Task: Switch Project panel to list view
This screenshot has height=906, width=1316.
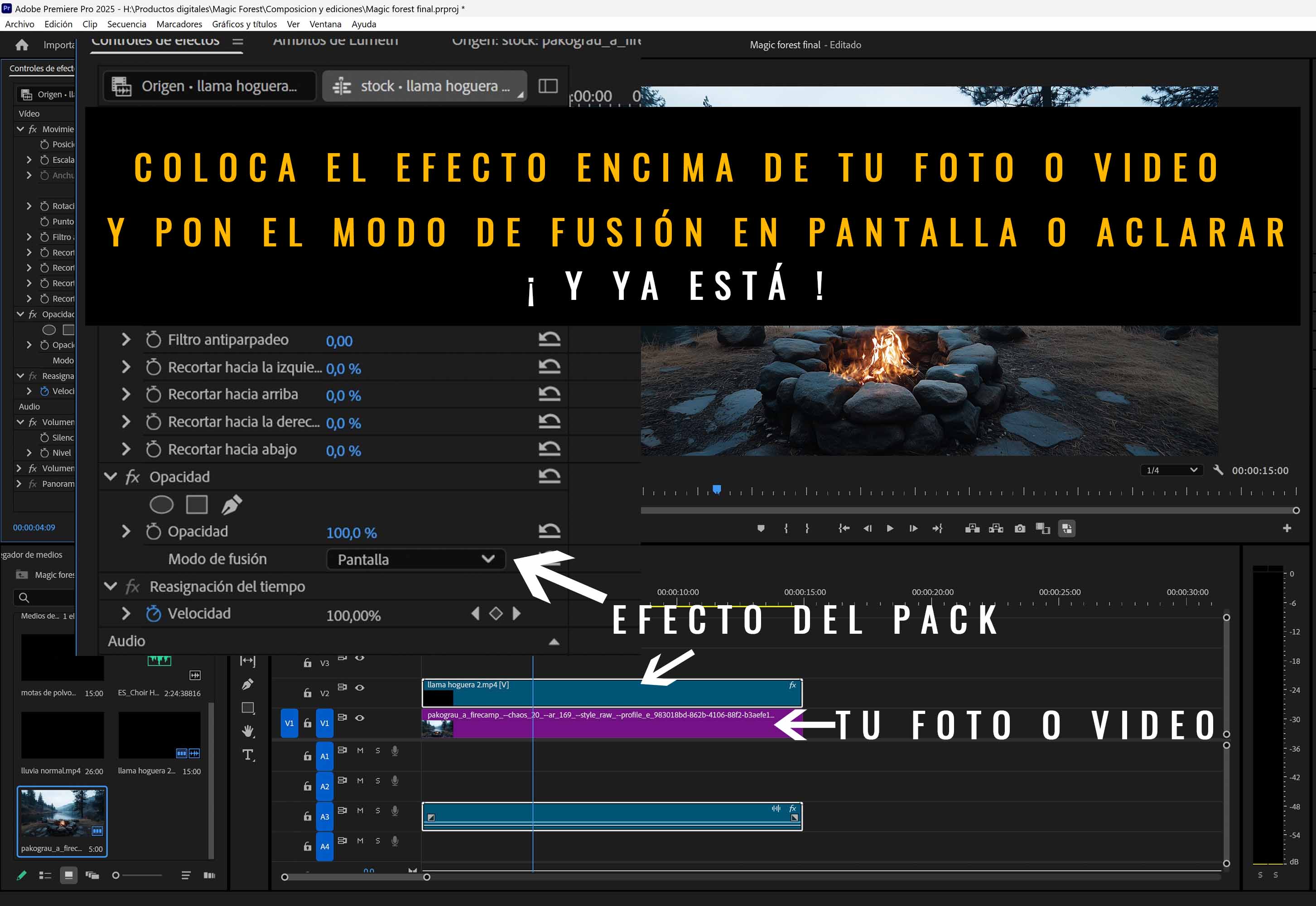Action: [x=45, y=875]
